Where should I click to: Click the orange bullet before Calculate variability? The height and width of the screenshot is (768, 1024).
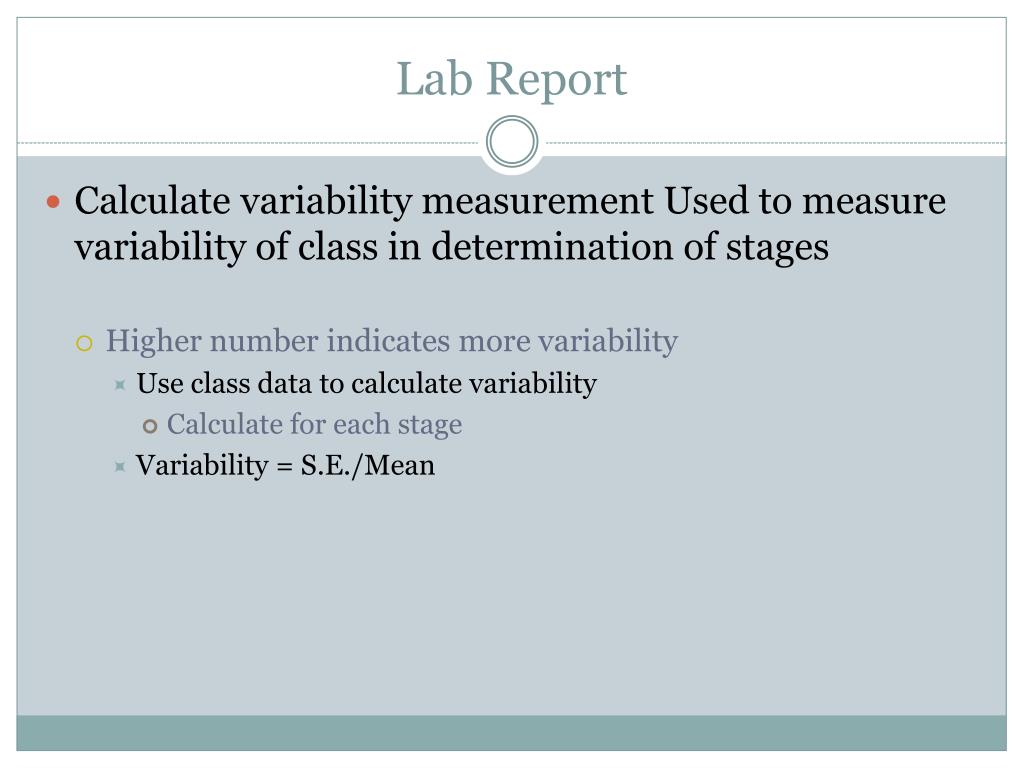click(54, 202)
